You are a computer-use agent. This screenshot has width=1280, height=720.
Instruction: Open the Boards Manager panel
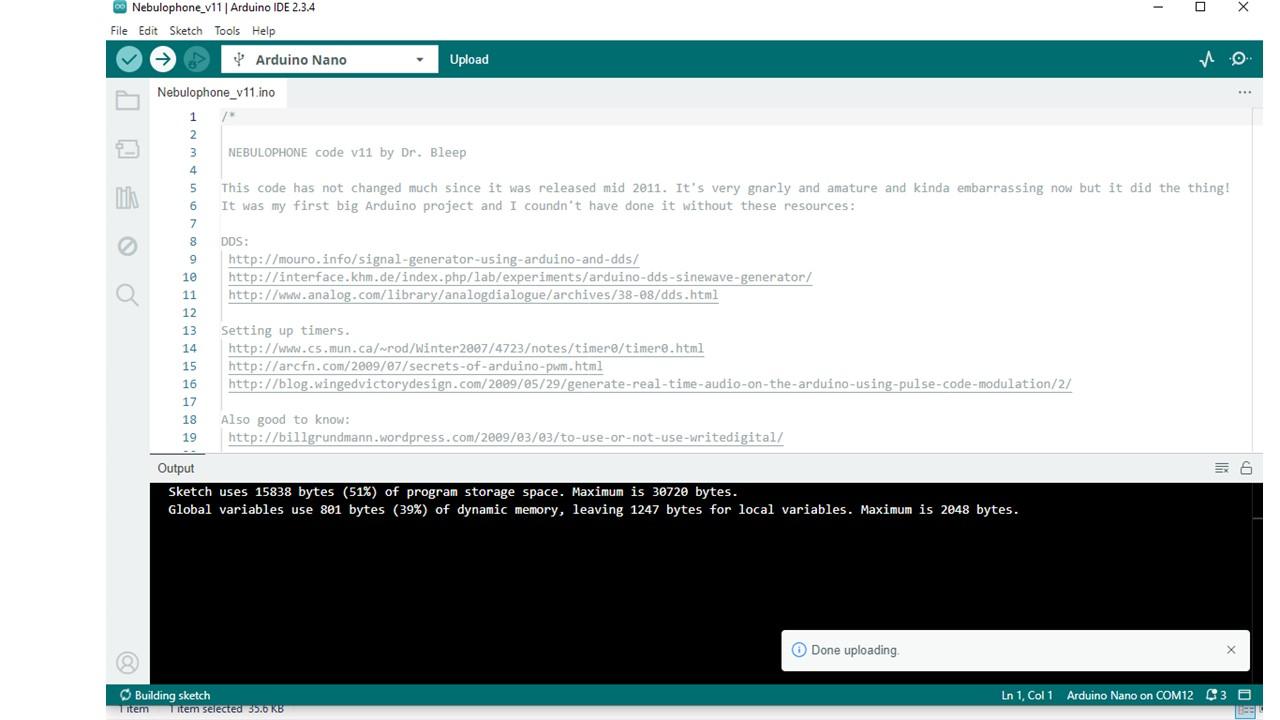pos(127,149)
